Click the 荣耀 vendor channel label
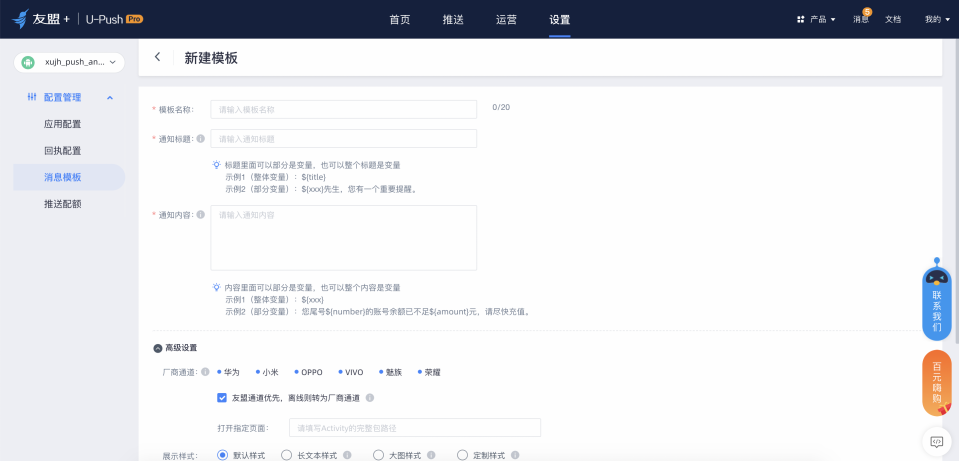The height and width of the screenshot is (461, 959). [432, 372]
